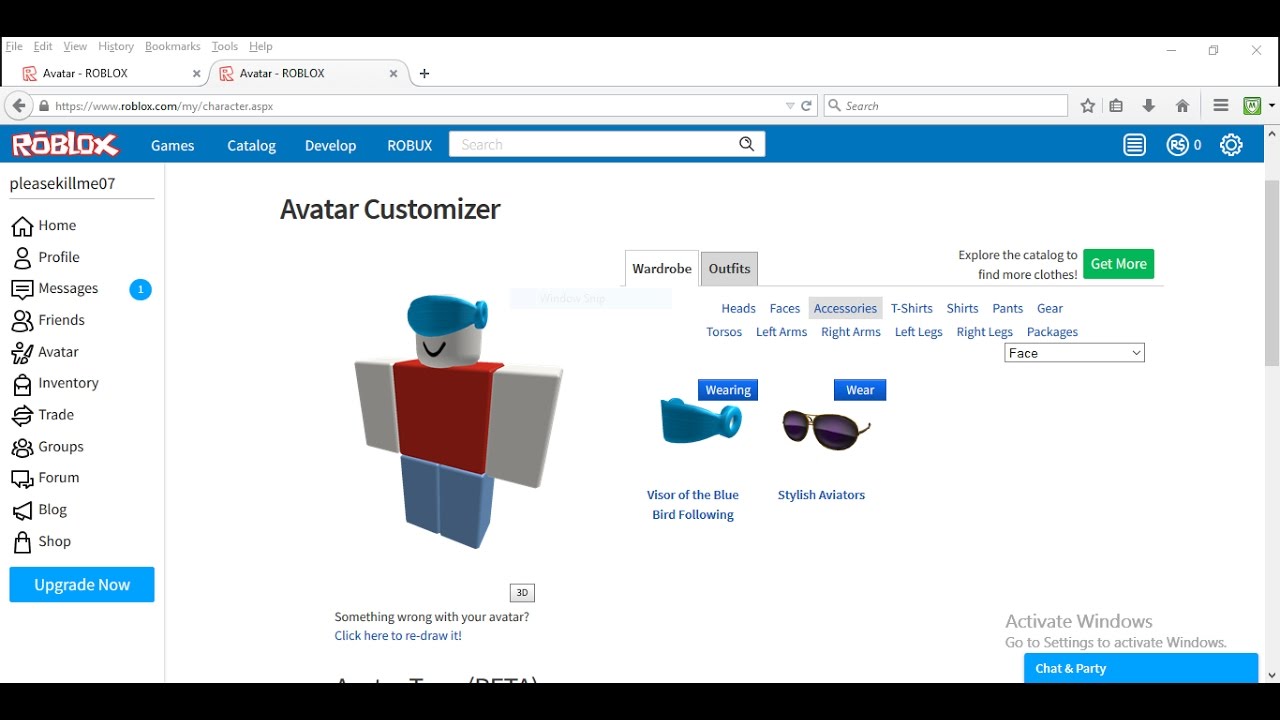The height and width of the screenshot is (720, 1280).
Task: Click the page vertical scrollbar
Action: click(1272, 274)
